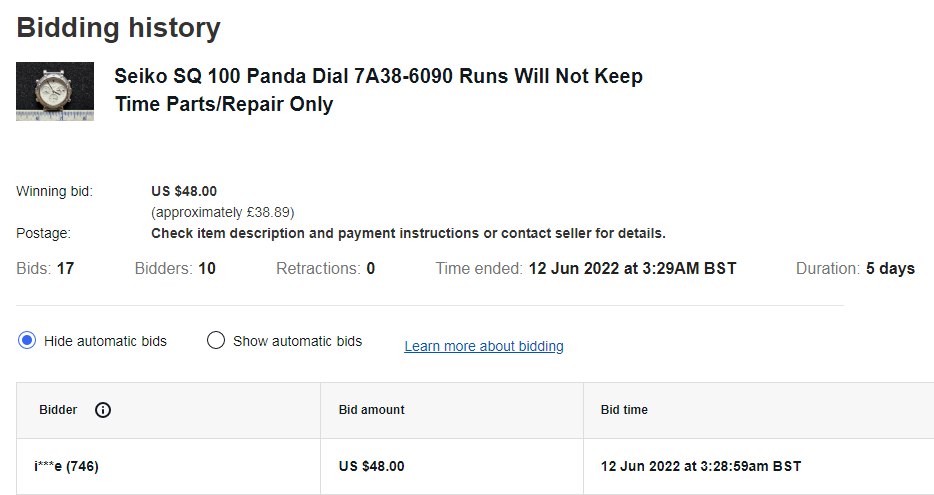Click the Winning bid US $48.00 value

184,191
